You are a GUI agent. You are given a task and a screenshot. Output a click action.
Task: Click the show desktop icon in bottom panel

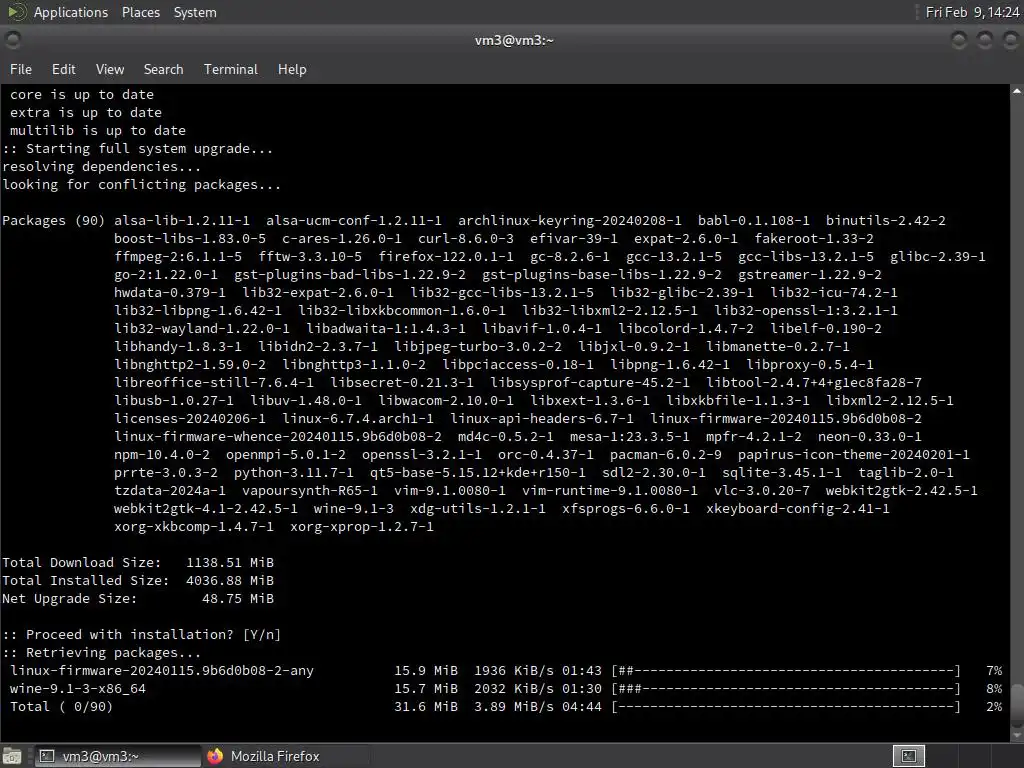click(12, 756)
